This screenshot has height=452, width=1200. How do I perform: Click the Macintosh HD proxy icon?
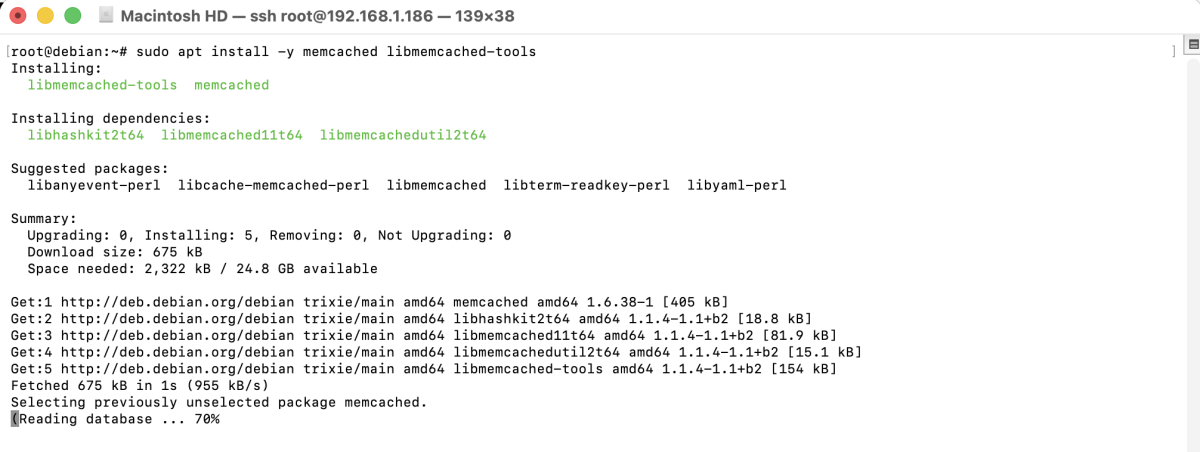click(106, 16)
